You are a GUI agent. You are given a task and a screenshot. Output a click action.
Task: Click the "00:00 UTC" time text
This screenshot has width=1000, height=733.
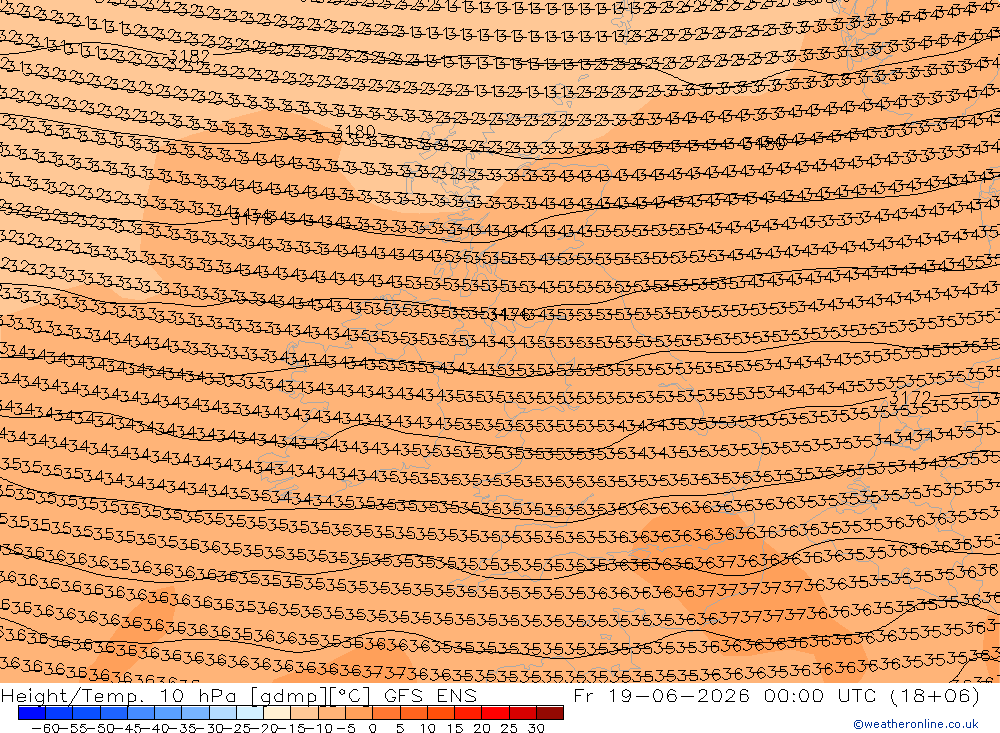point(822,695)
